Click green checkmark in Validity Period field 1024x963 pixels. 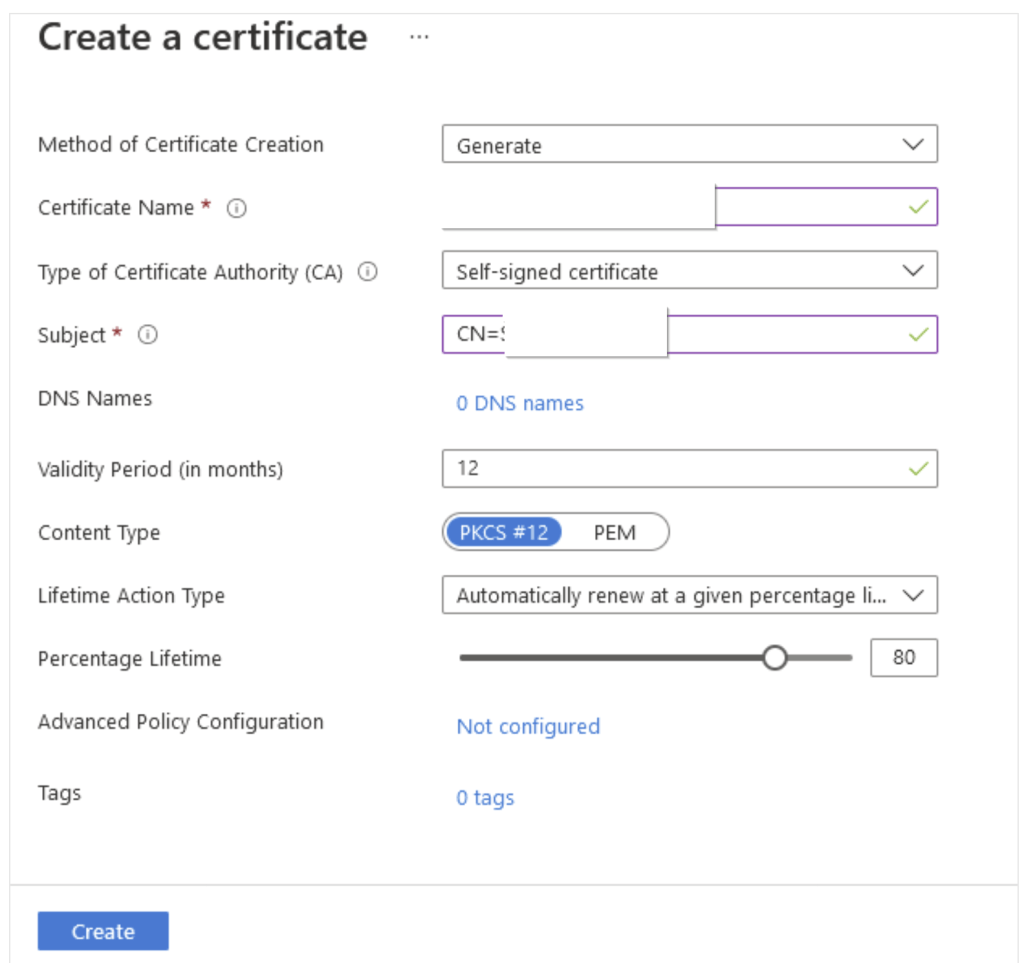917,468
